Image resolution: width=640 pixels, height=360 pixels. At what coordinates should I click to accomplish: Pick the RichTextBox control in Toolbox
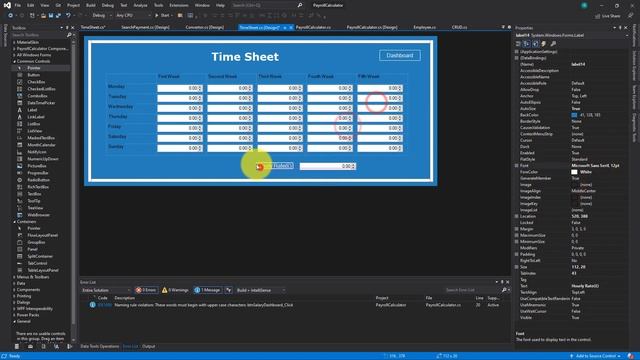tap(38, 187)
